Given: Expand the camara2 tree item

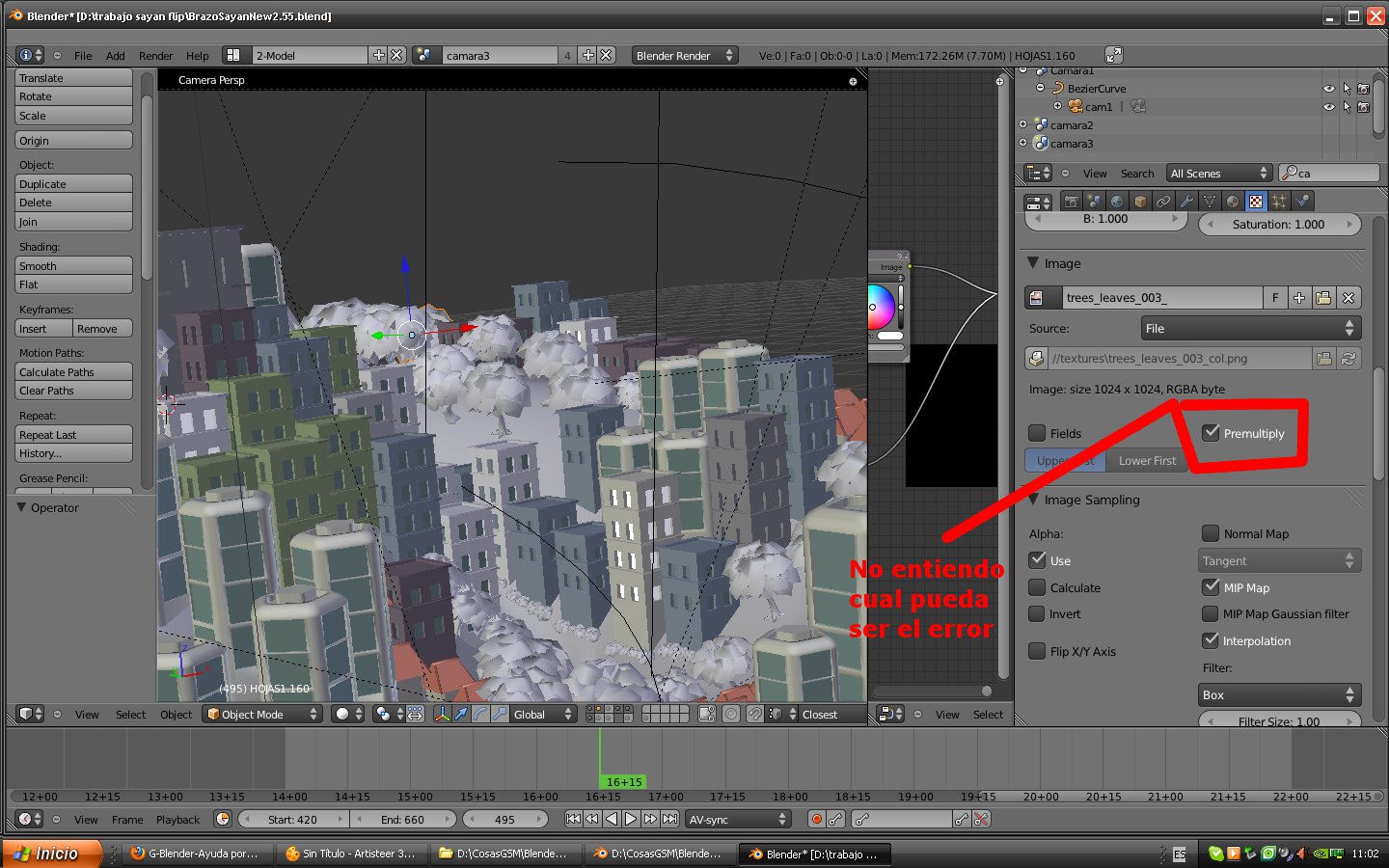Looking at the screenshot, I should [1023, 124].
